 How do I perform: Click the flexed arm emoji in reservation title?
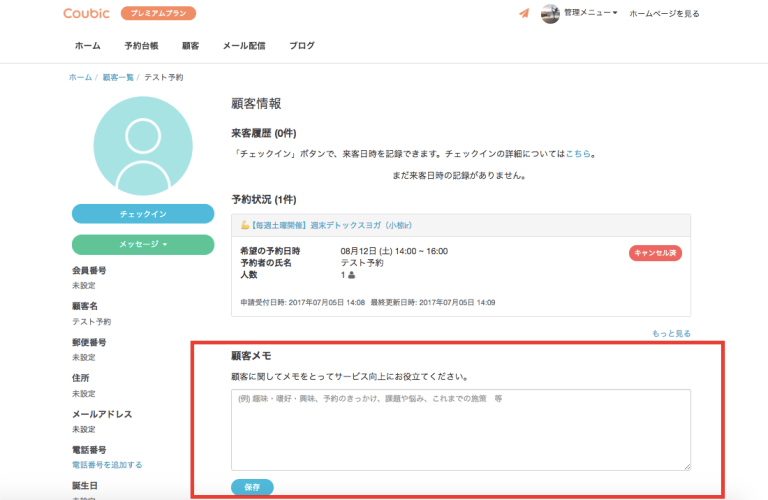coord(244,225)
